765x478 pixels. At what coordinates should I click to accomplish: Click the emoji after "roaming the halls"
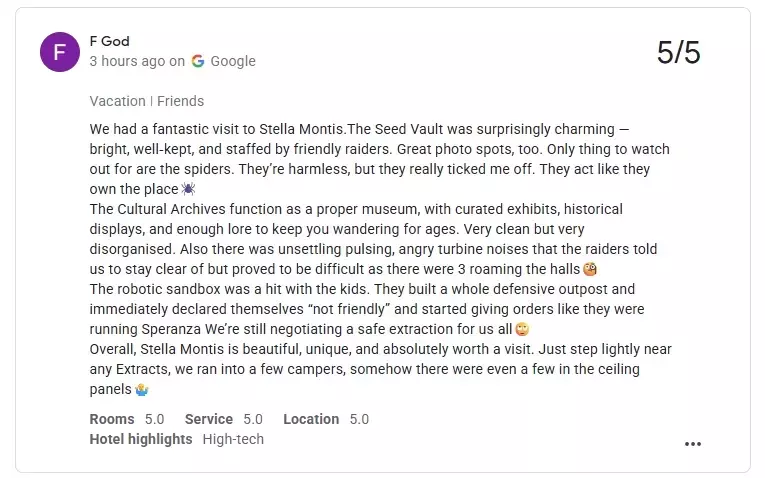pos(591,269)
